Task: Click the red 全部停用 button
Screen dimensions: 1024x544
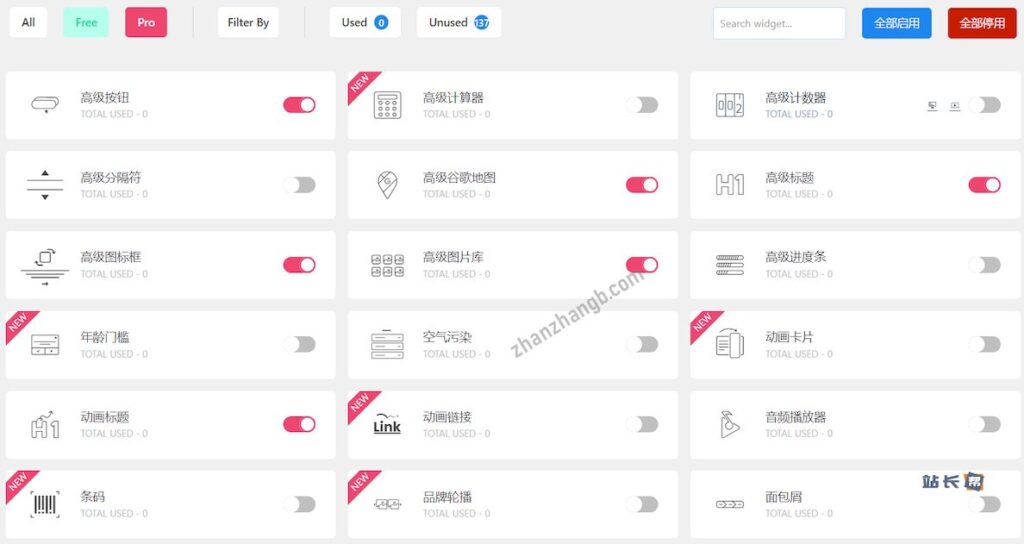Action: pos(982,23)
